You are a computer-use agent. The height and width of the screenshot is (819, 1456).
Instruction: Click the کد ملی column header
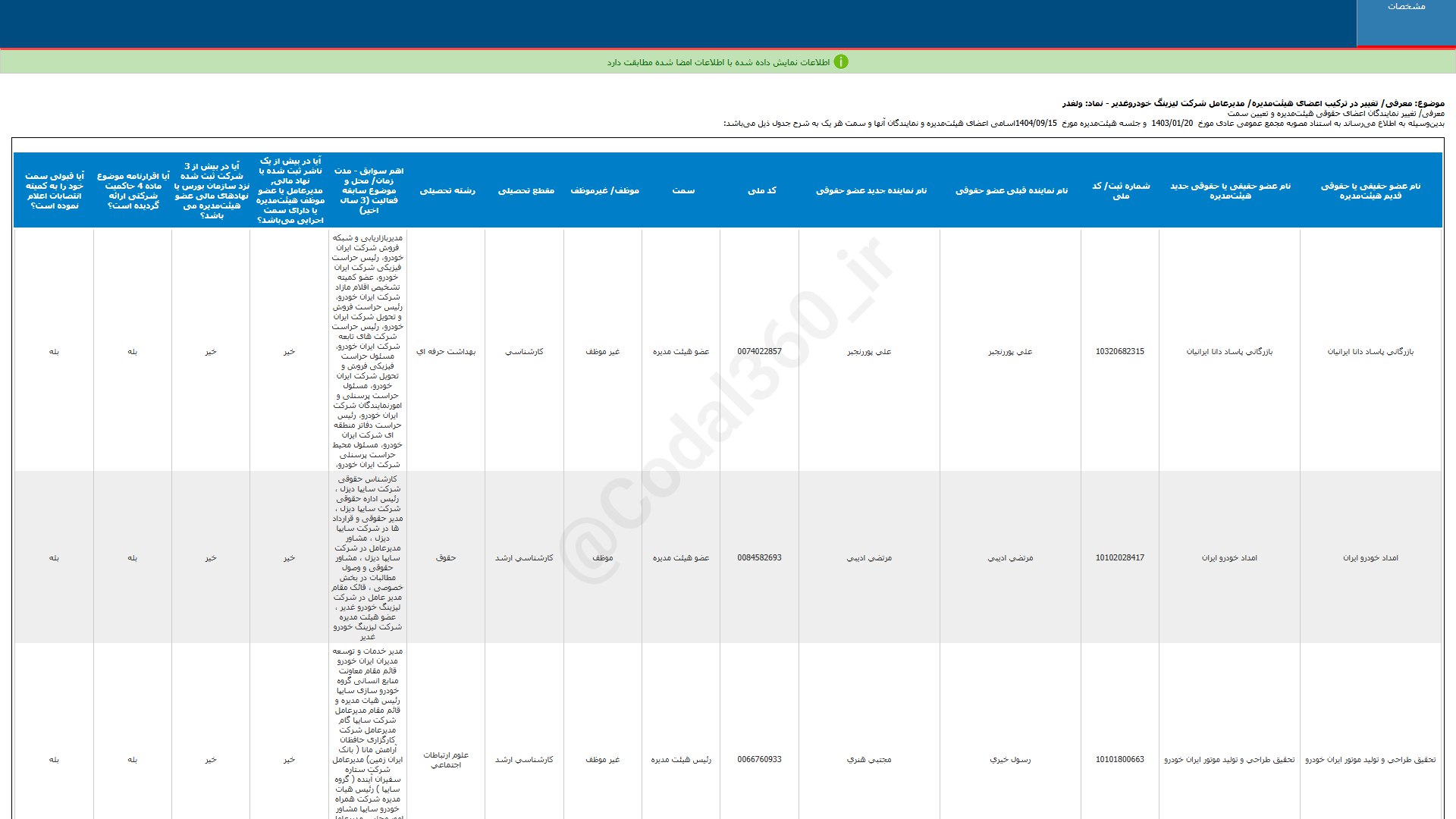coord(761,190)
